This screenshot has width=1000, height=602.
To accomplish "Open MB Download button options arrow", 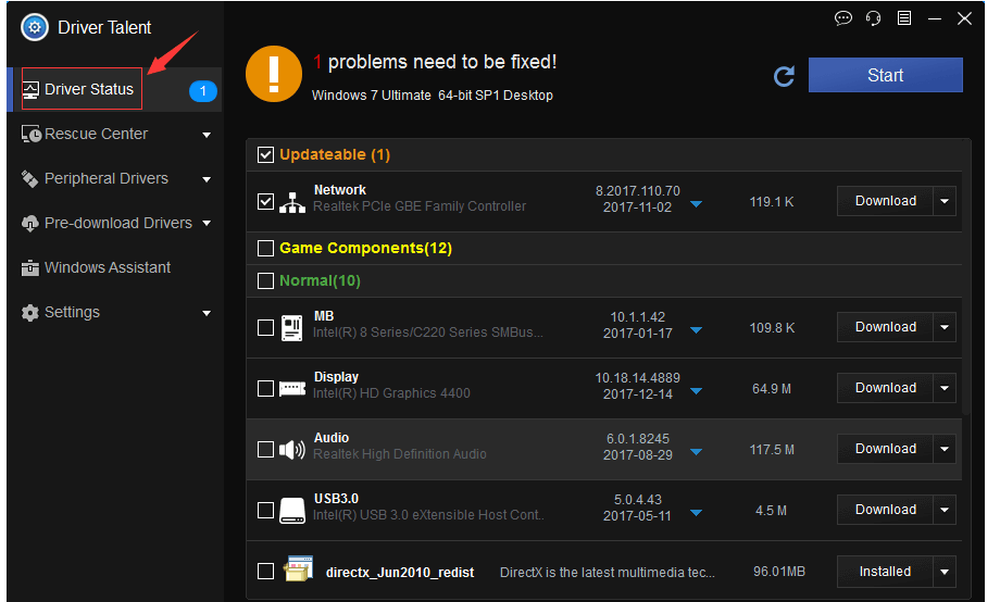I will coord(945,328).
